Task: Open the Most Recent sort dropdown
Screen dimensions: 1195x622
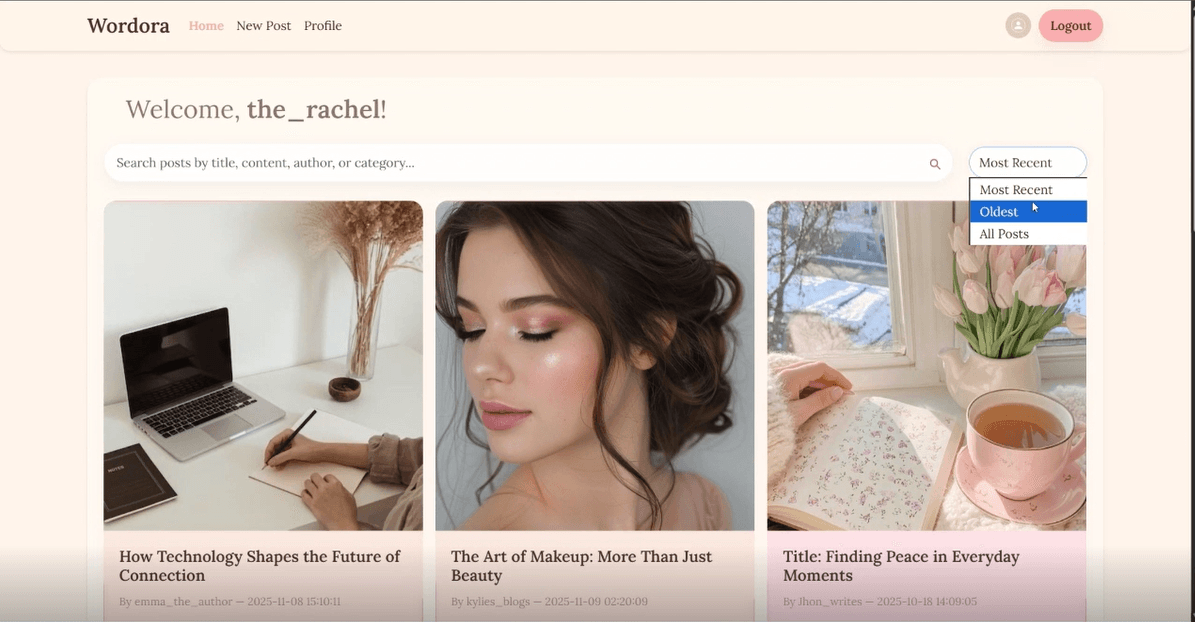Action: tap(1027, 162)
